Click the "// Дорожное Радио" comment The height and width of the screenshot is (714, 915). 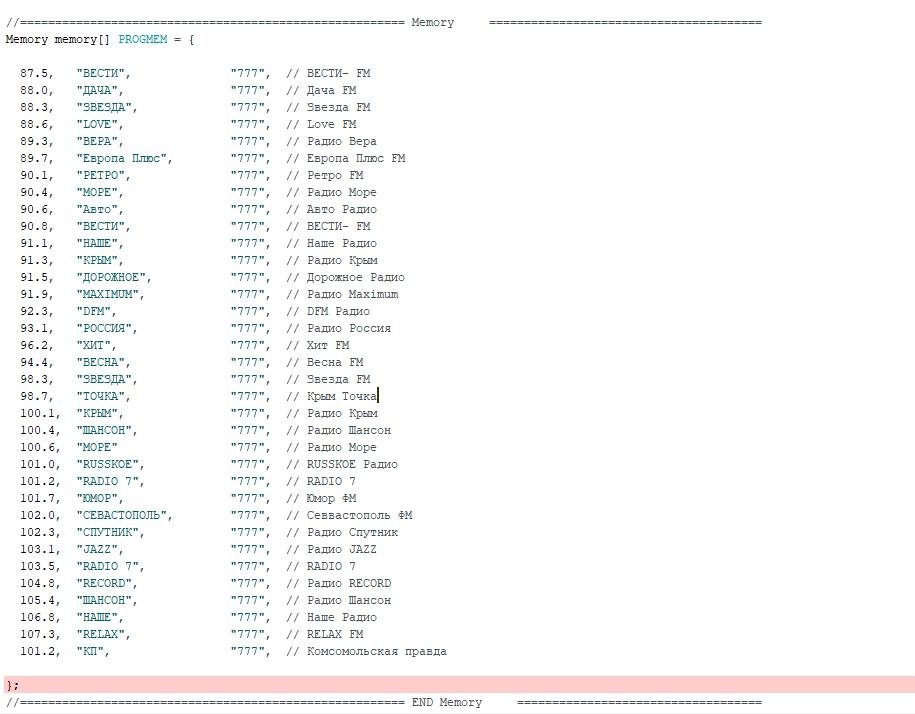(x=345, y=277)
